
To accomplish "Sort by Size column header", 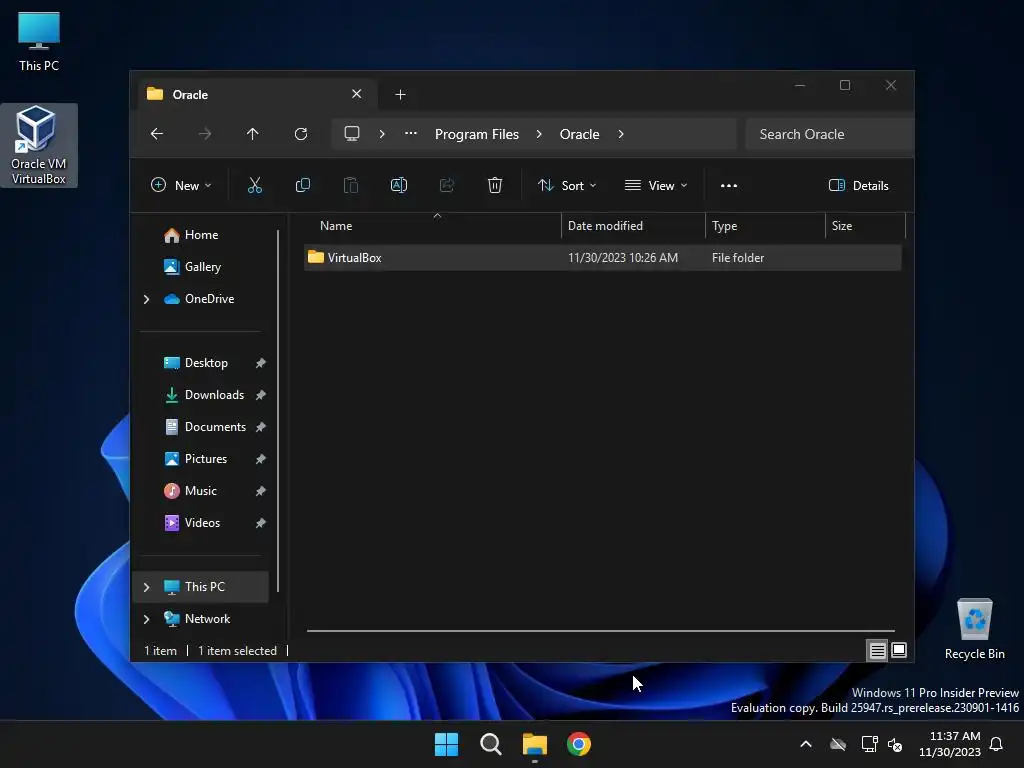I will click(866, 226).
